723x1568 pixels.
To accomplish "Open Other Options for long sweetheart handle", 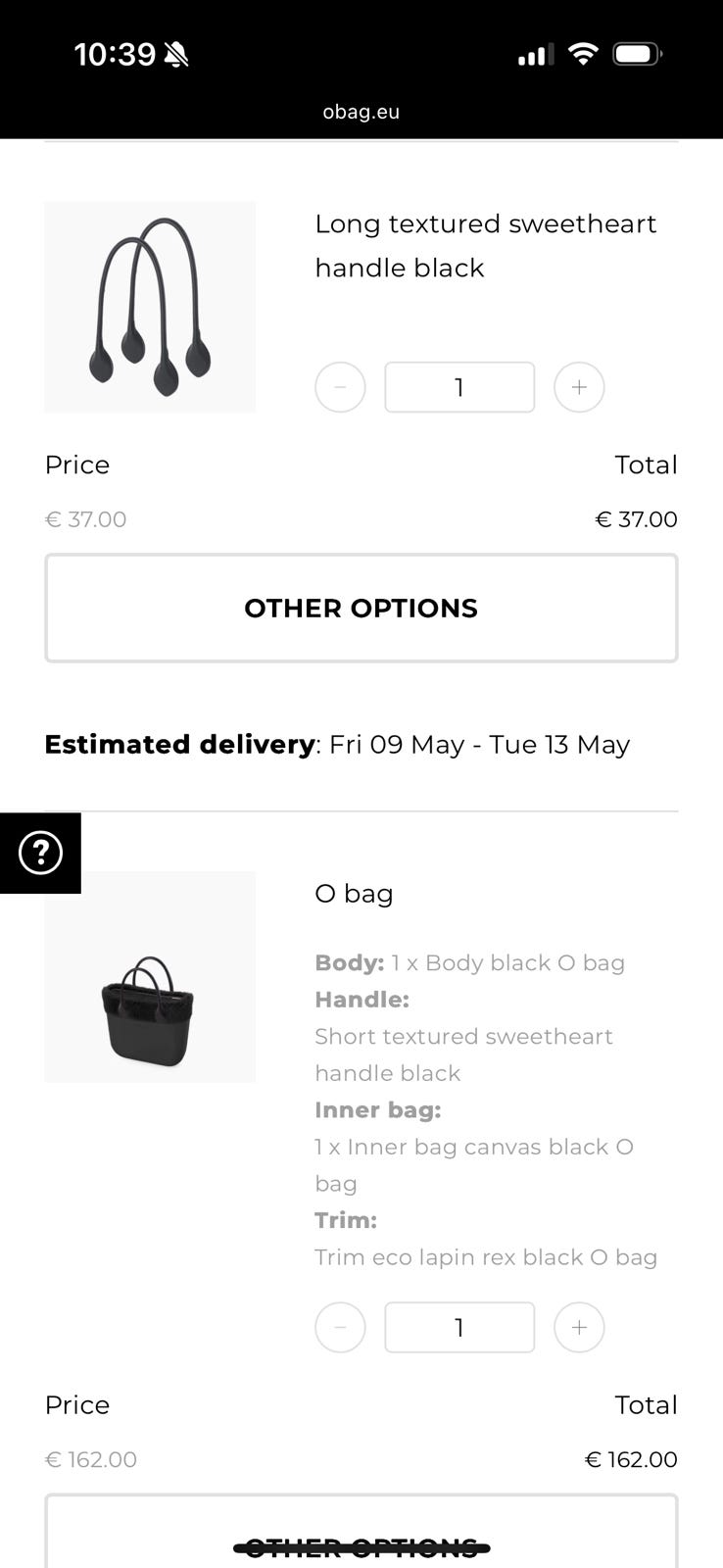I will coord(361,608).
